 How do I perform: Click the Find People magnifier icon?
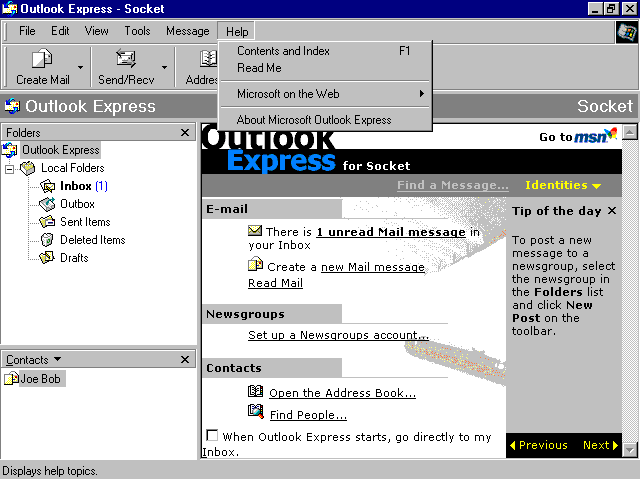point(256,411)
